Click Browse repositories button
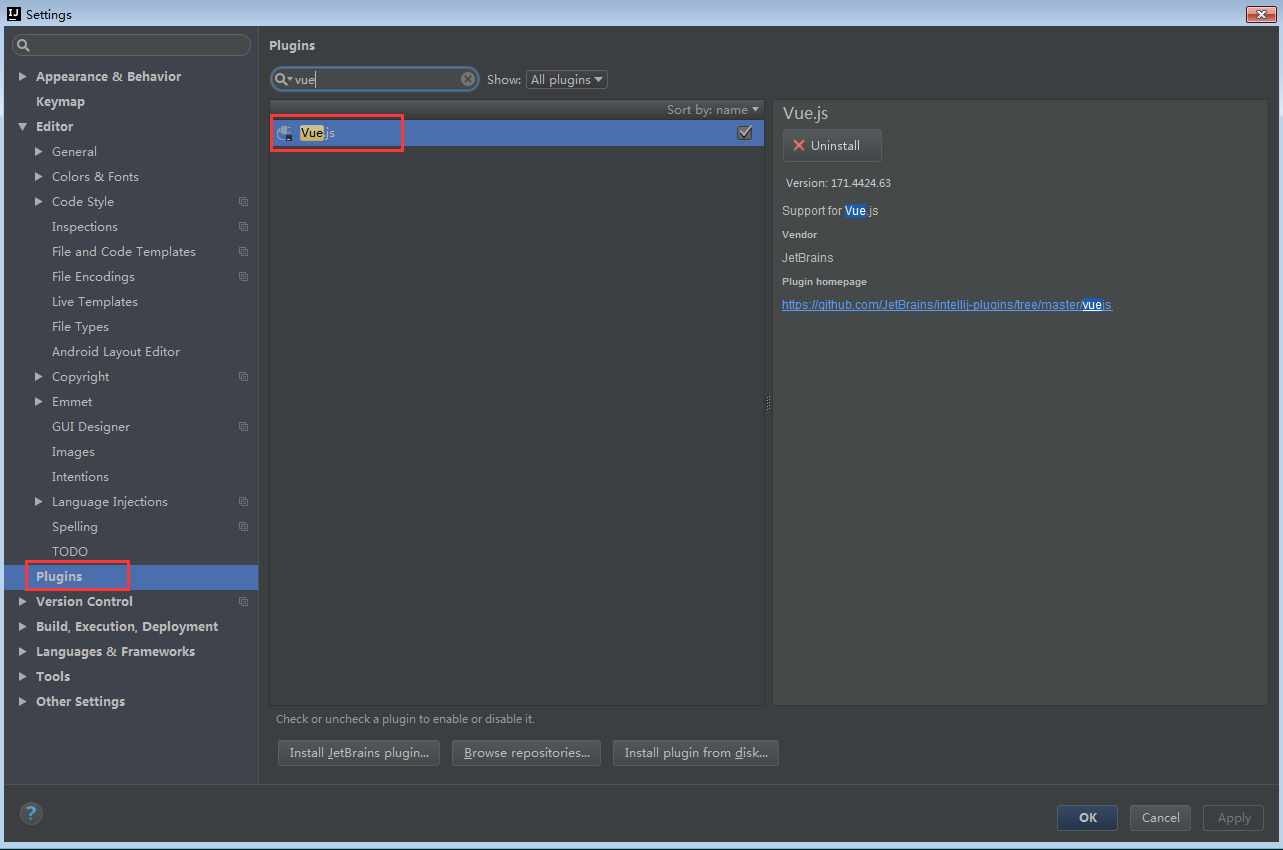The height and width of the screenshot is (850, 1283). tap(526, 753)
